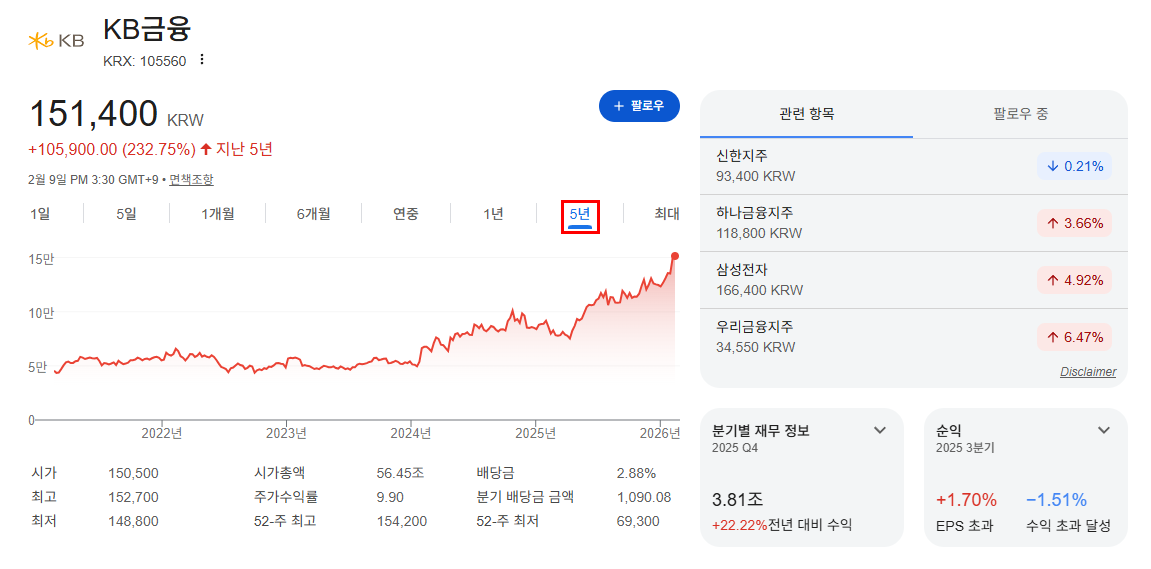Open the 삼성전자 related stock row

pos(913,280)
